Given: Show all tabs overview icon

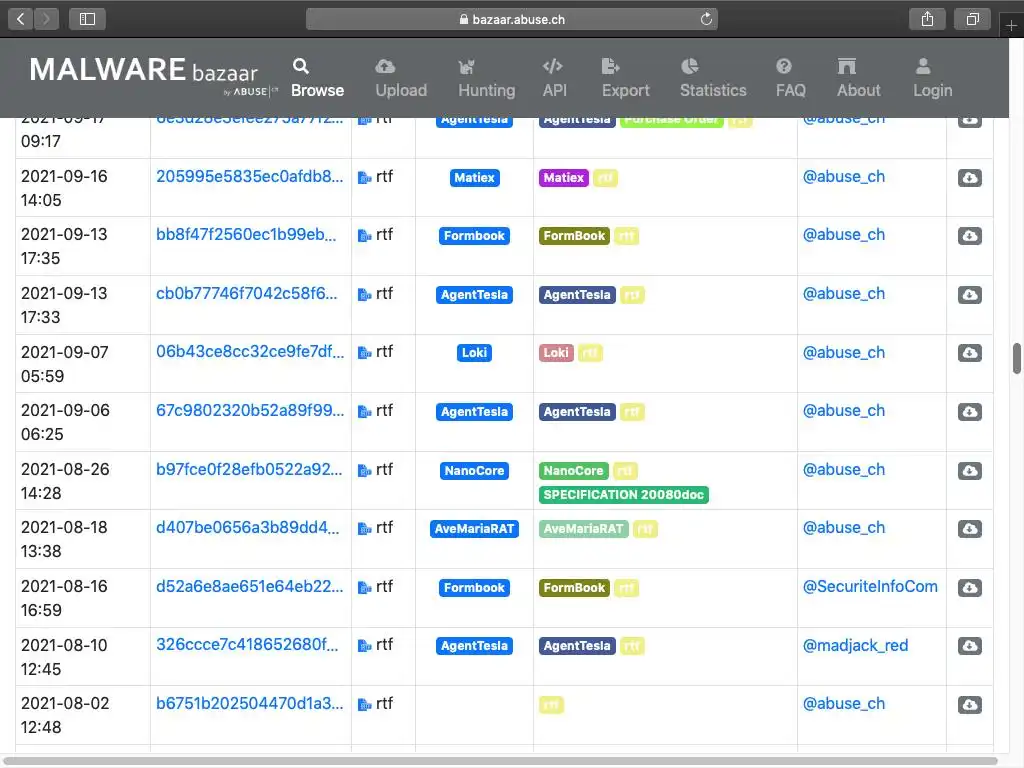Looking at the screenshot, I should (972, 19).
